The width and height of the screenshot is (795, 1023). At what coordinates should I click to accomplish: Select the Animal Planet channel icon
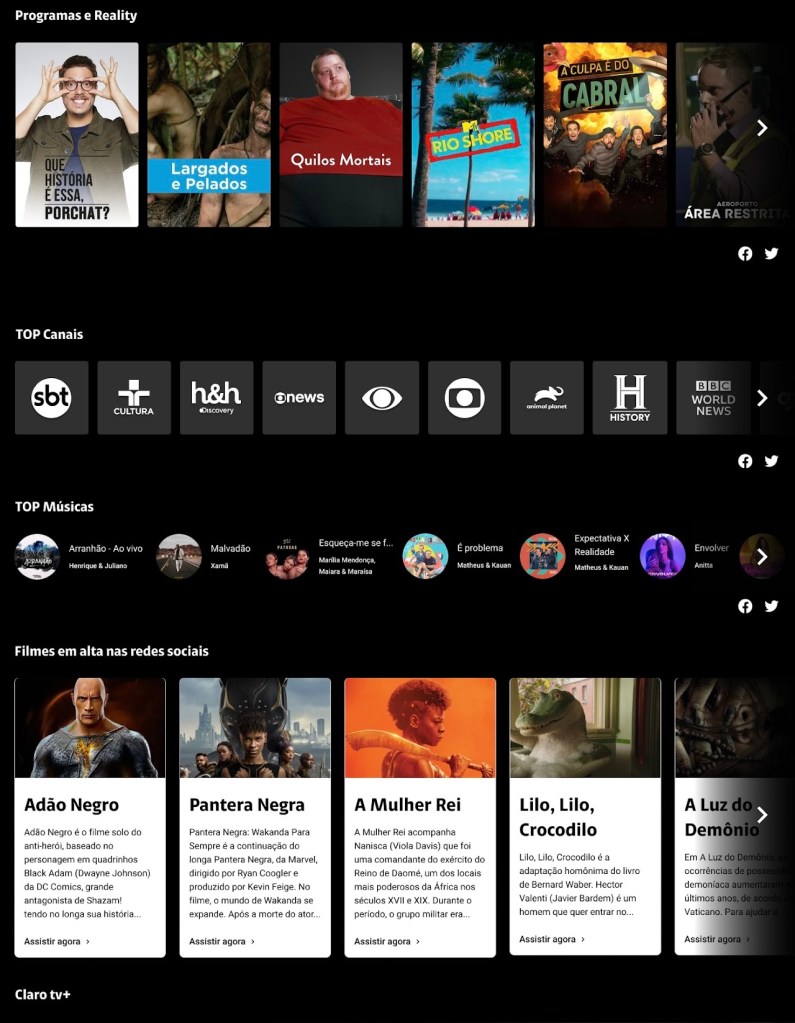[546, 398]
